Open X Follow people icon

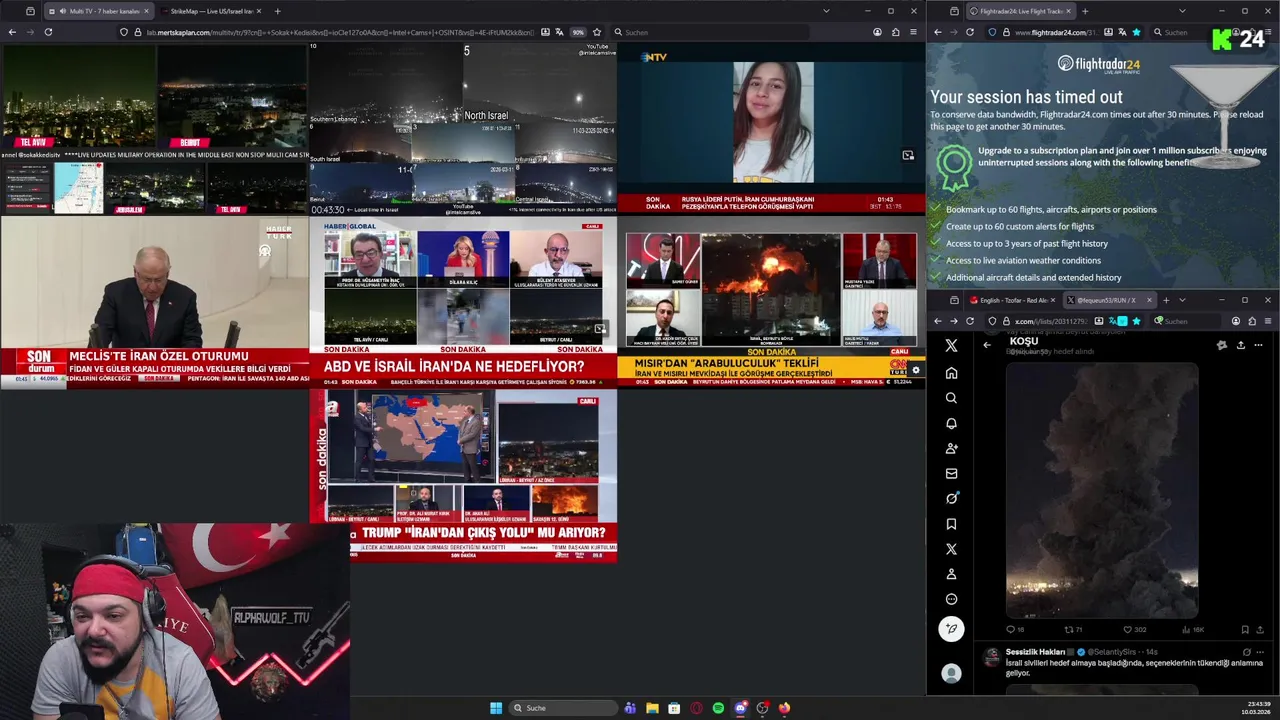(x=951, y=448)
